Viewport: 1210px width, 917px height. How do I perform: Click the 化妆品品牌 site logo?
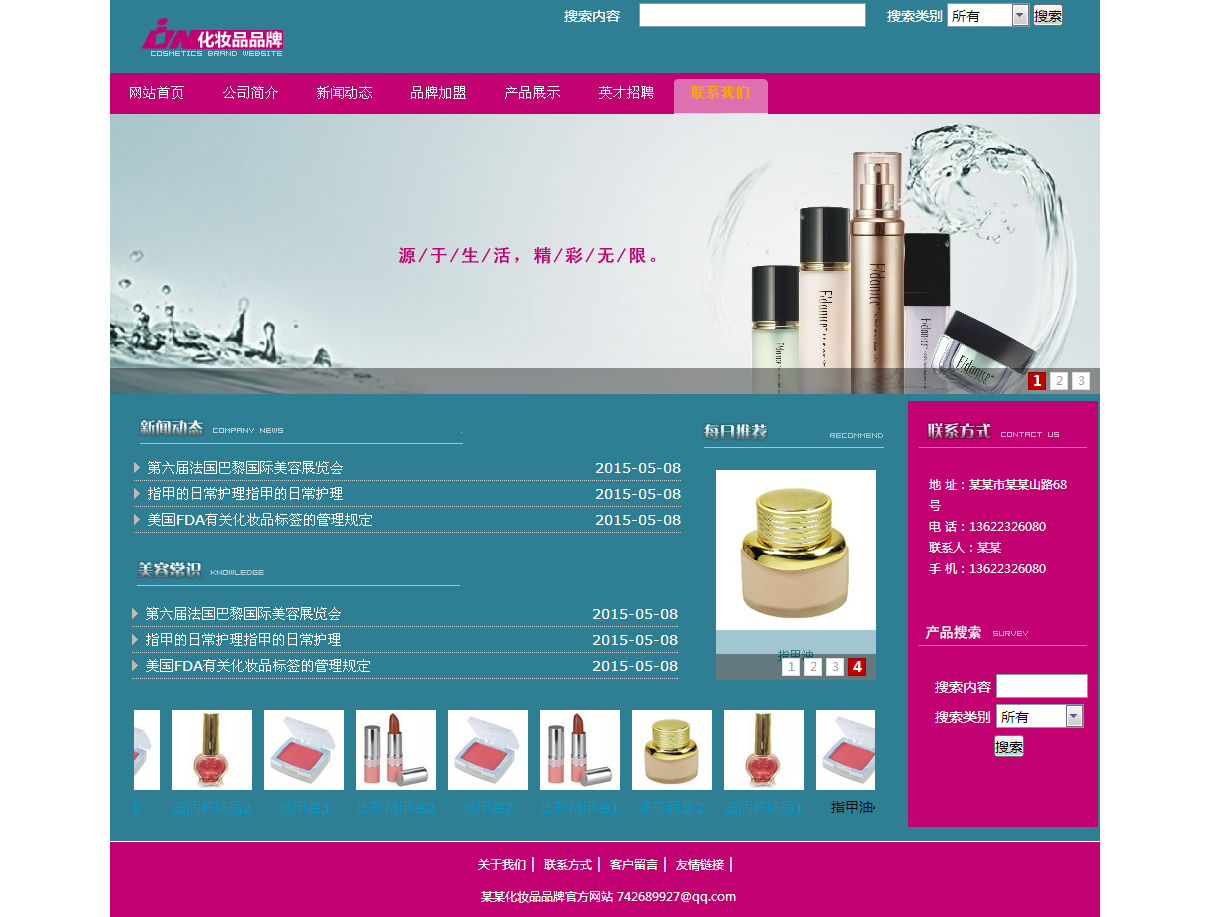click(x=213, y=38)
